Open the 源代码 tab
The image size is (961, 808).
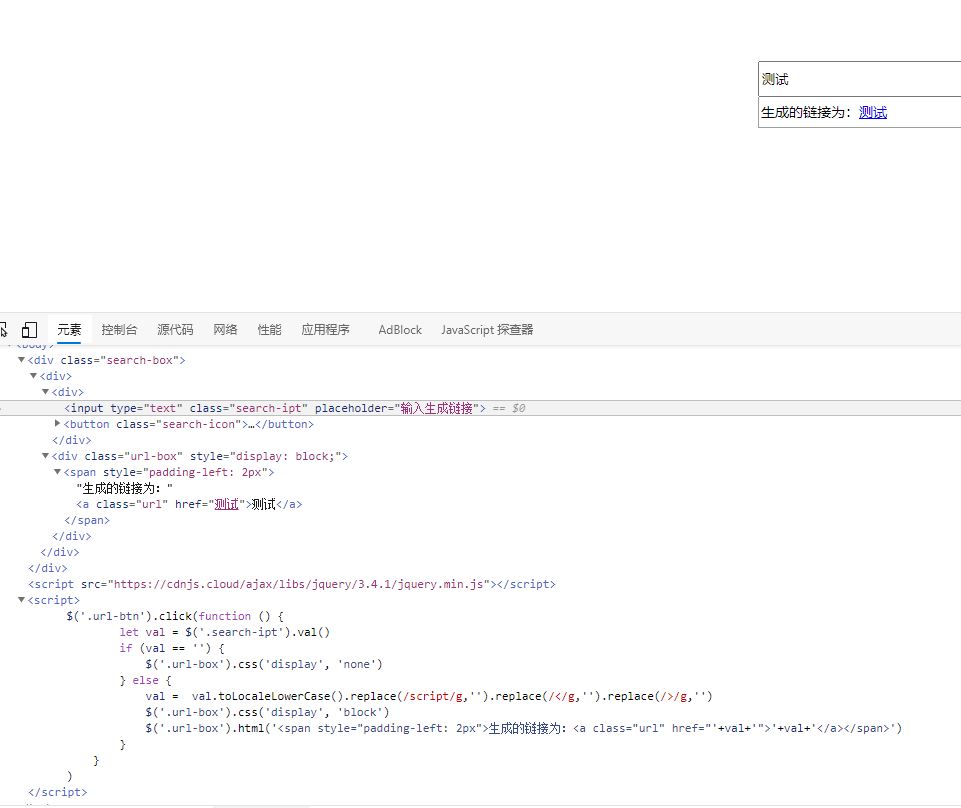(175, 330)
